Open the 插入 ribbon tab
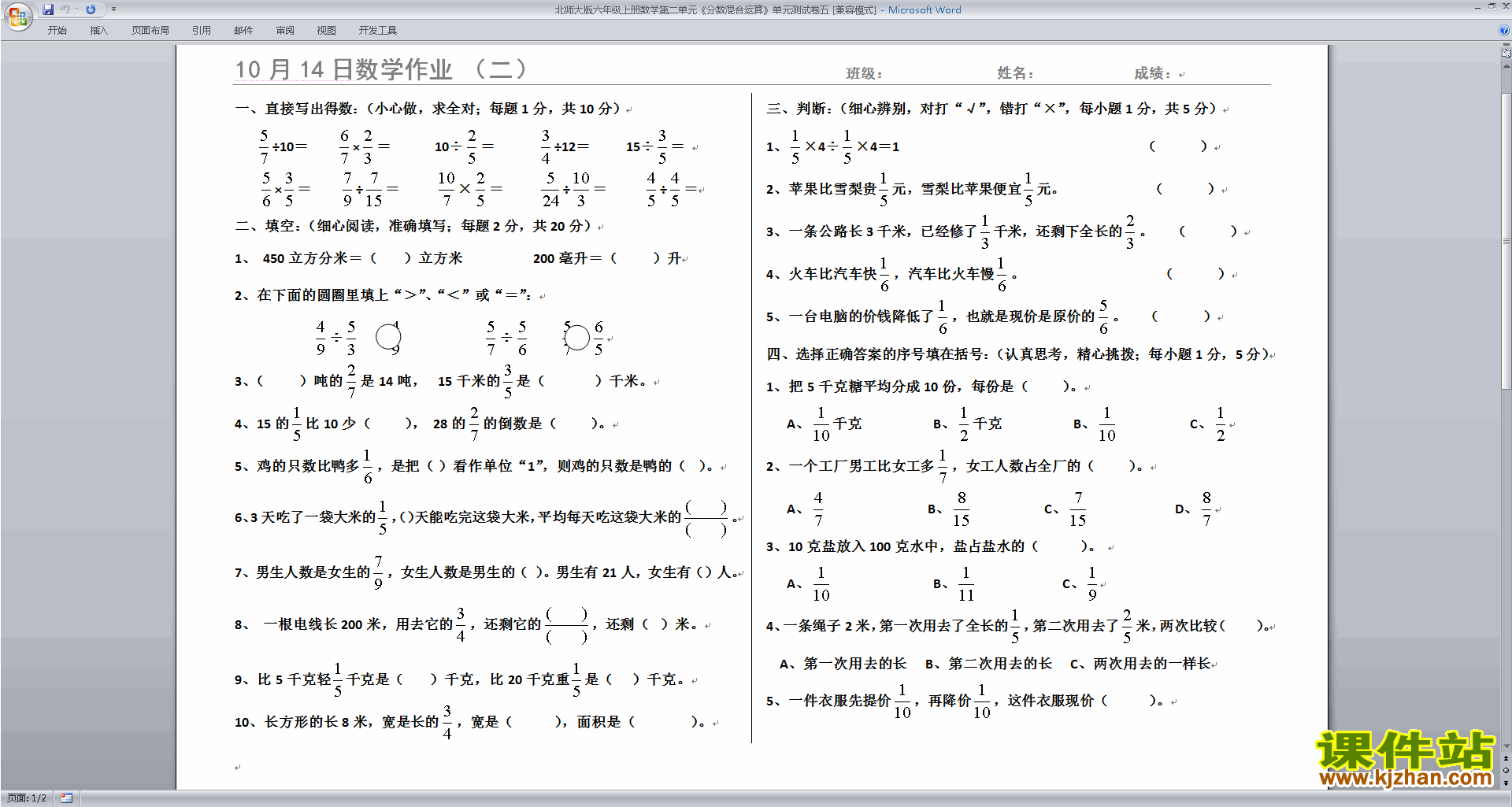 pyautogui.click(x=98, y=31)
